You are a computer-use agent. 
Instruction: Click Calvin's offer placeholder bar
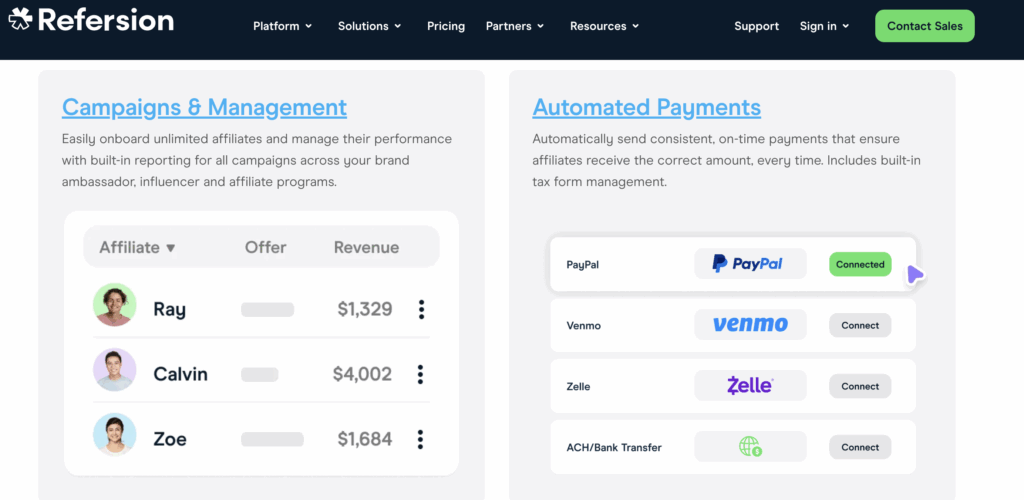click(x=259, y=375)
